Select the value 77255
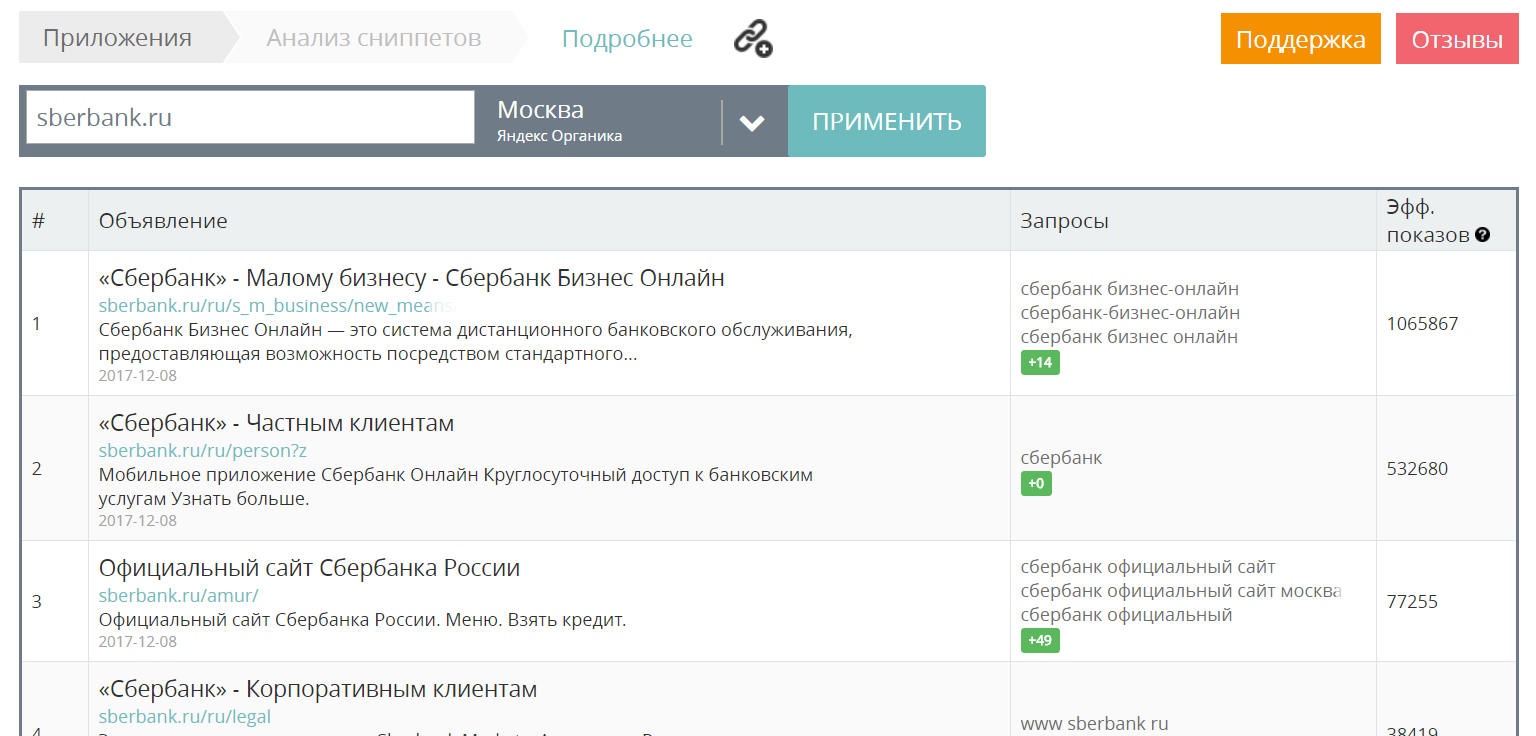This screenshot has height=736, width=1536. (x=1412, y=601)
